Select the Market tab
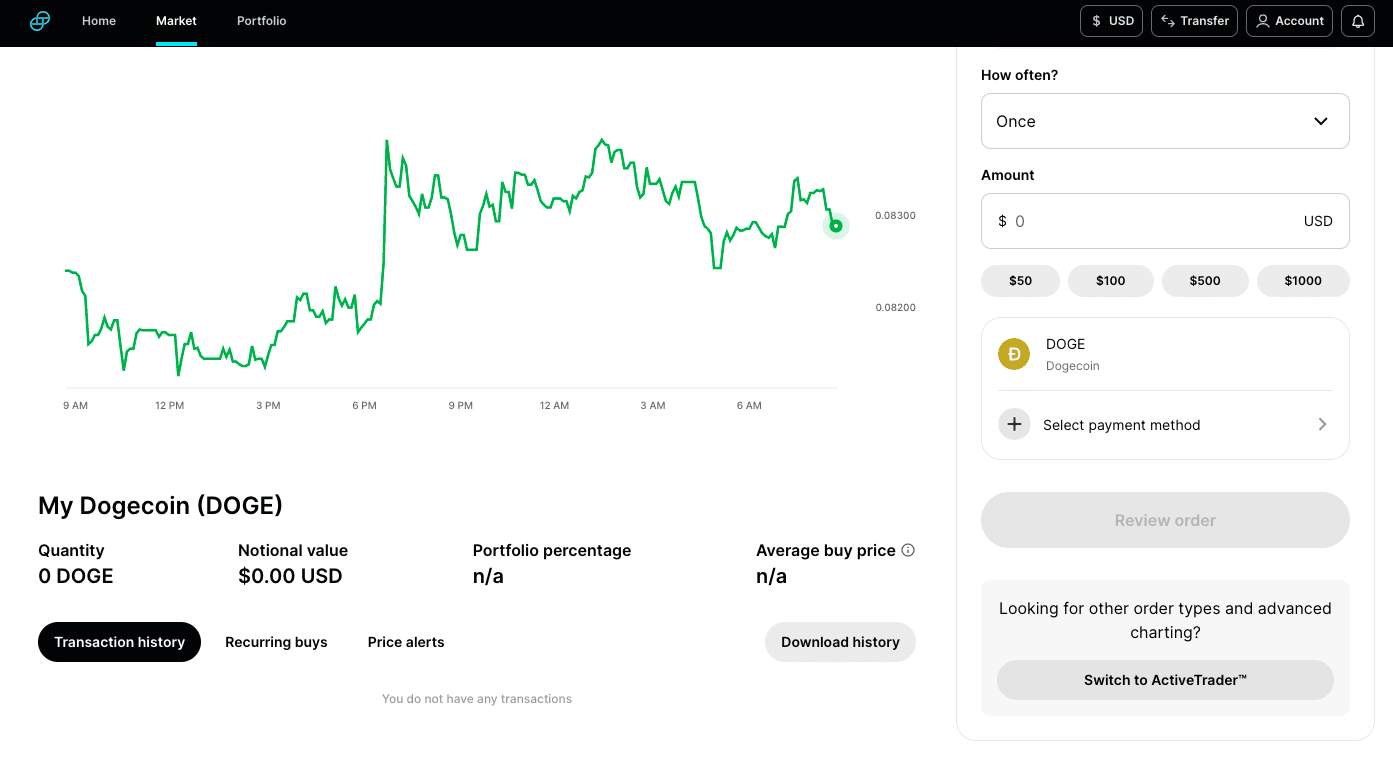The height and width of the screenshot is (766, 1393). 176,21
